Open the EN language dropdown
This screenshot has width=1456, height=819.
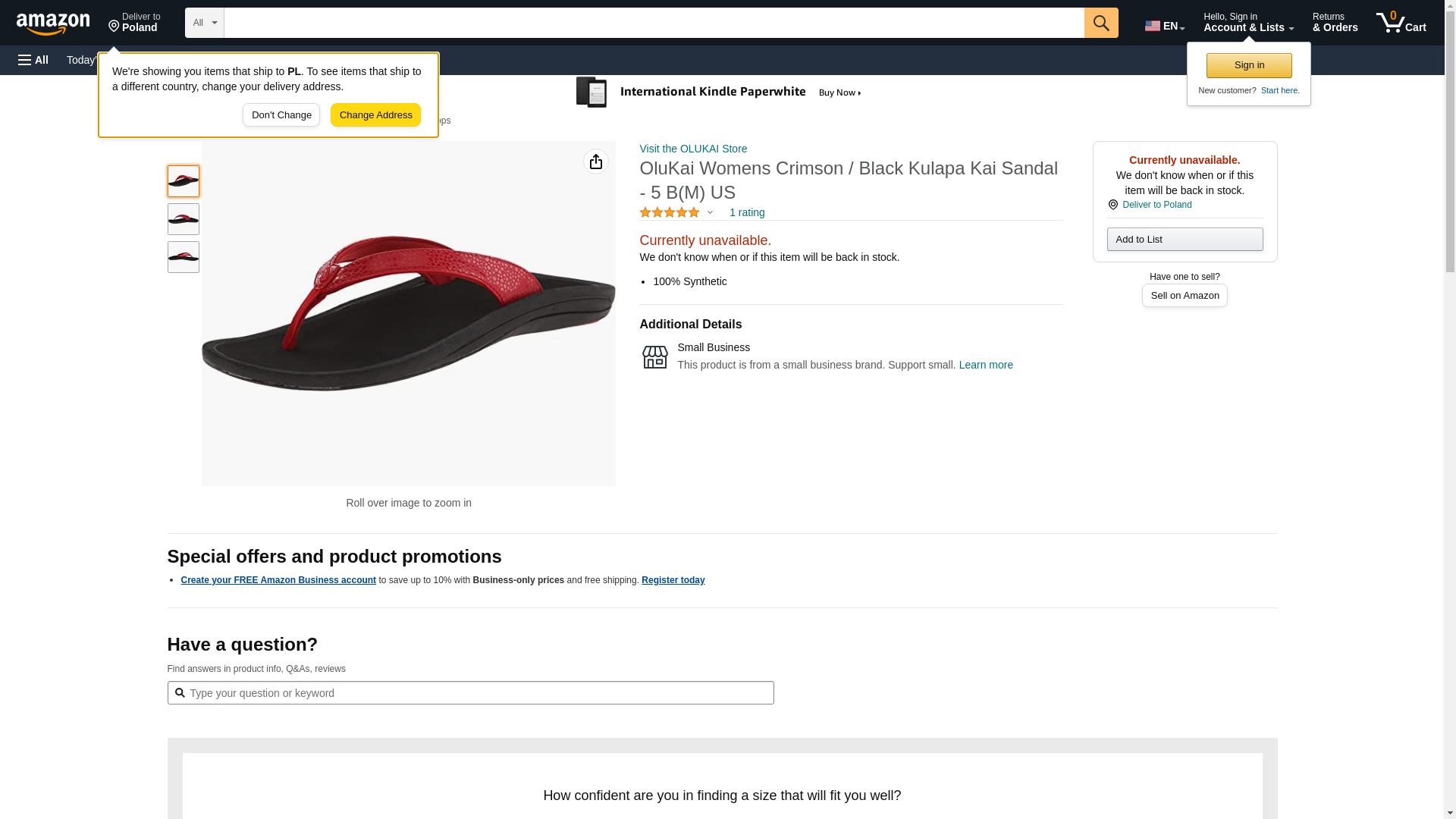pos(1165,26)
